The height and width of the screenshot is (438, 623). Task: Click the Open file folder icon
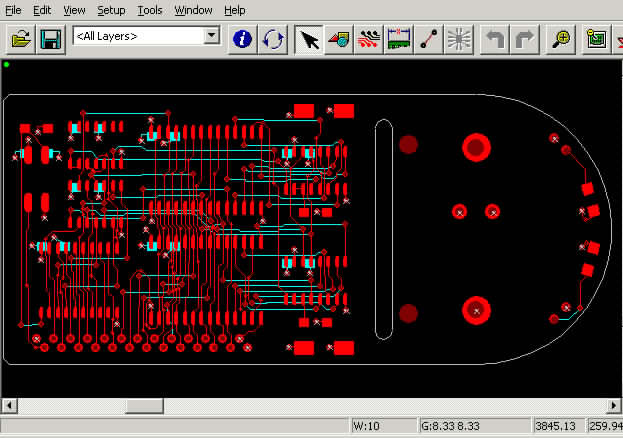pos(21,39)
